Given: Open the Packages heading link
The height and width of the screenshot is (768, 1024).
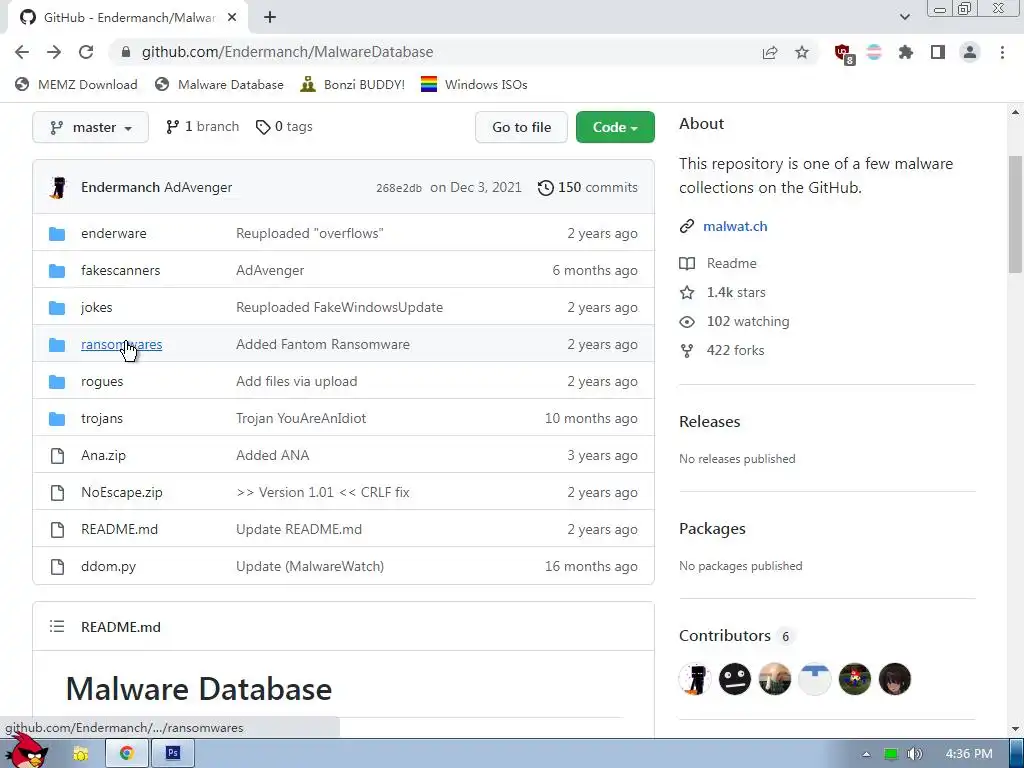Looking at the screenshot, I should [712, 529].
